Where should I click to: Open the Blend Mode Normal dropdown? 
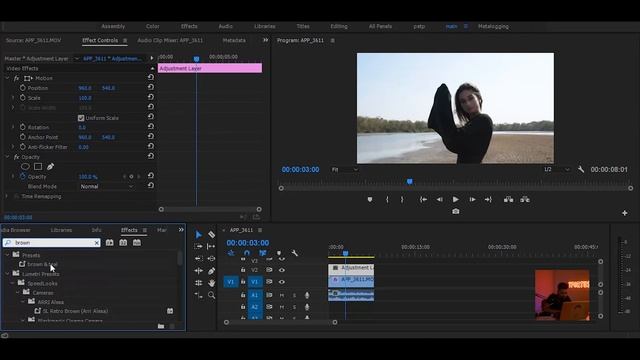[x=107, y=187]
